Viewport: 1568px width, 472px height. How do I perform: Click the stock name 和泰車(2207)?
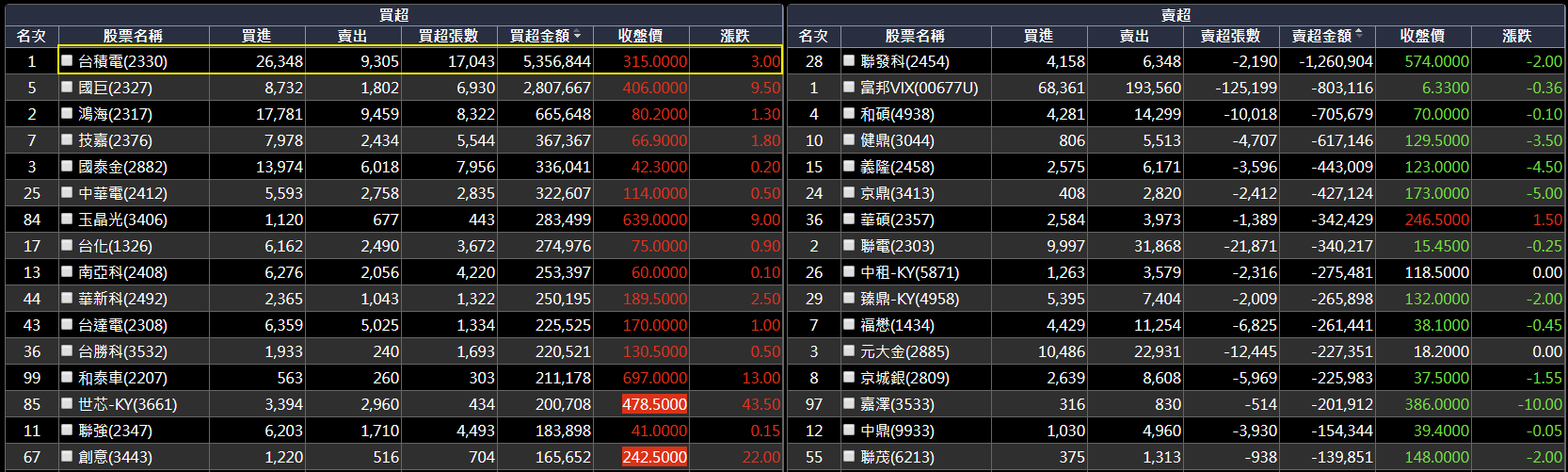click(x=122, y=378)
